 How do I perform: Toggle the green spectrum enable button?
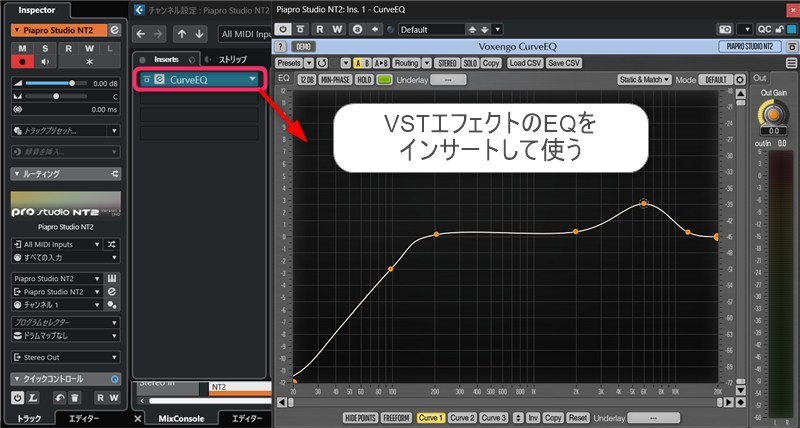pyautogui.click(x=384, y=80)
